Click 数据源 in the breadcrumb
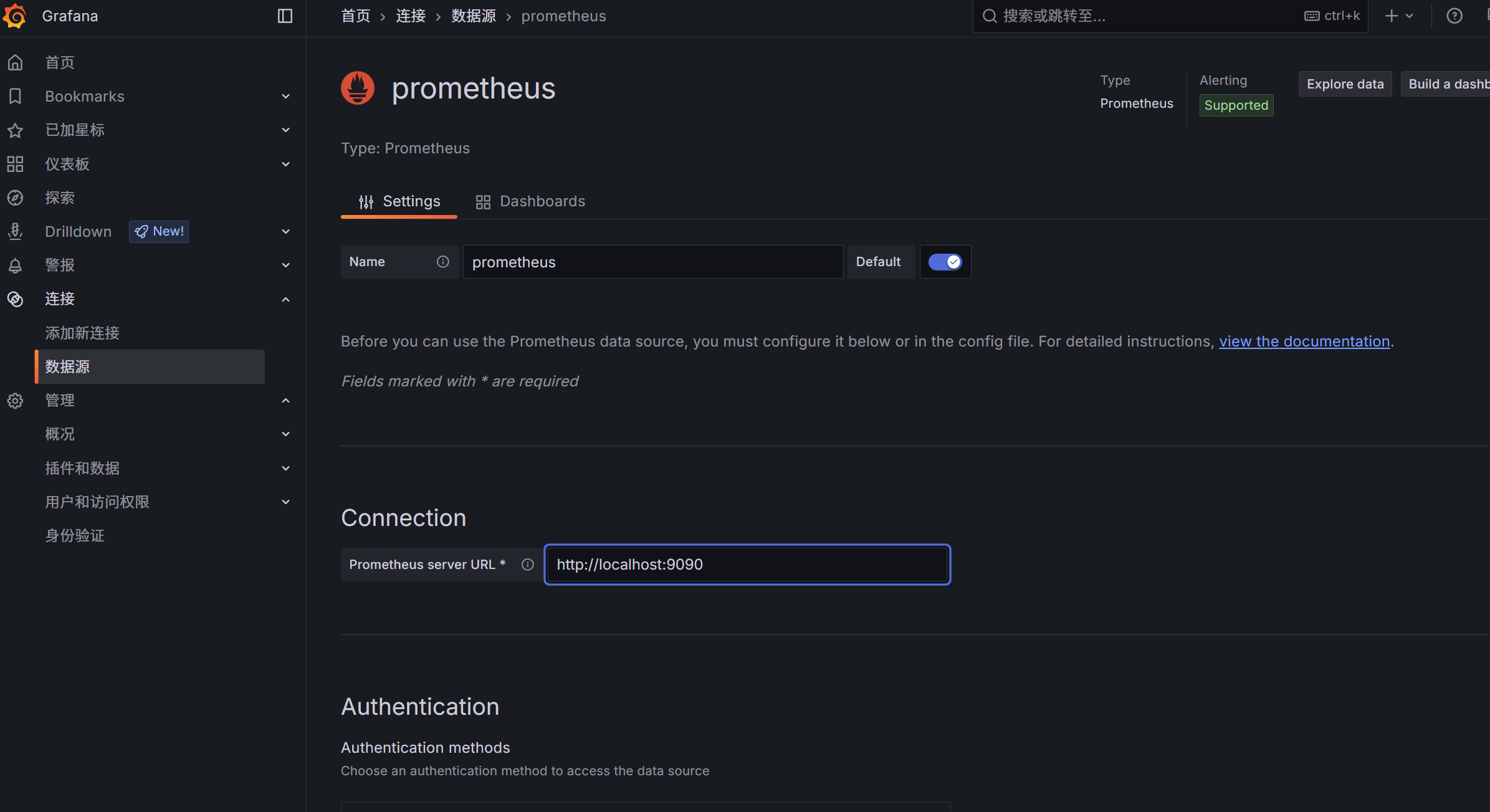The width and height of the screenshot is (1490, 812). pos(474,16)
